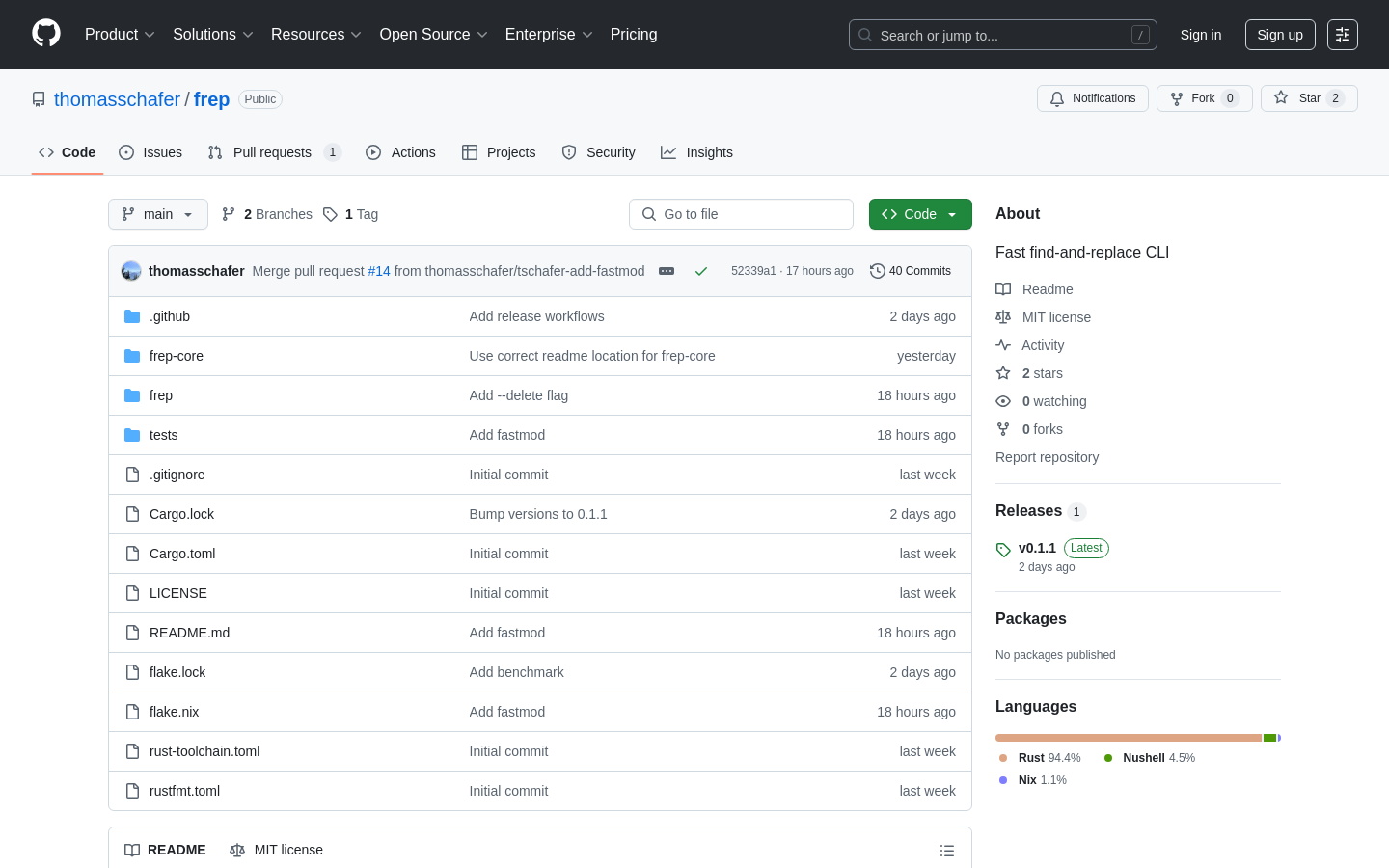The width and height of the screenshot is (1389, 868).
Task: Click the Search or jump to field
Action: (x=1003, y=35)
